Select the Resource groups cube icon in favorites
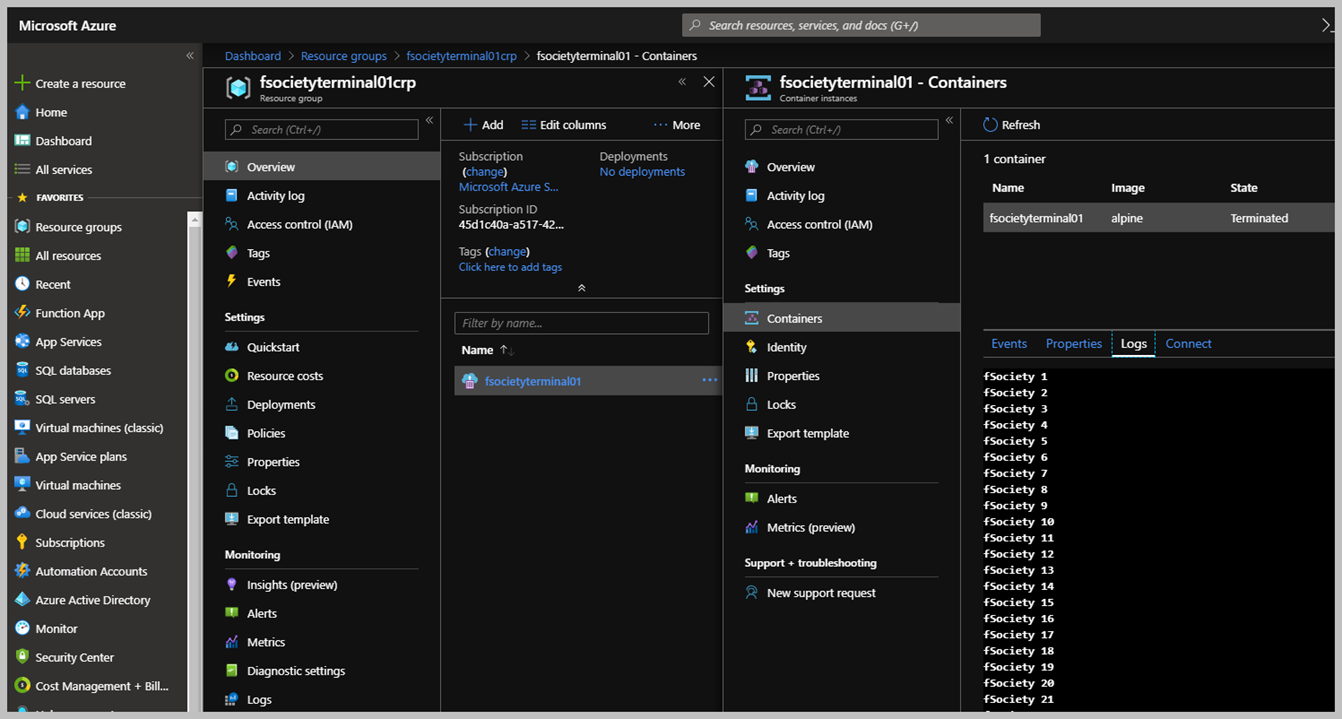Image resolution: width=1342 pixels, height=719 pixels. (x=22, y=227)
